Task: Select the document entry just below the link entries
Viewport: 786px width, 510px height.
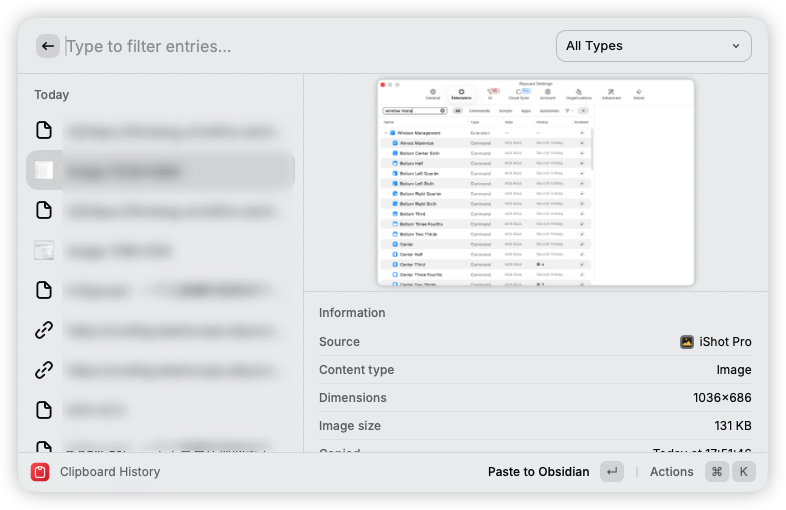Action: pyautogui.click(x=160, y=410)
